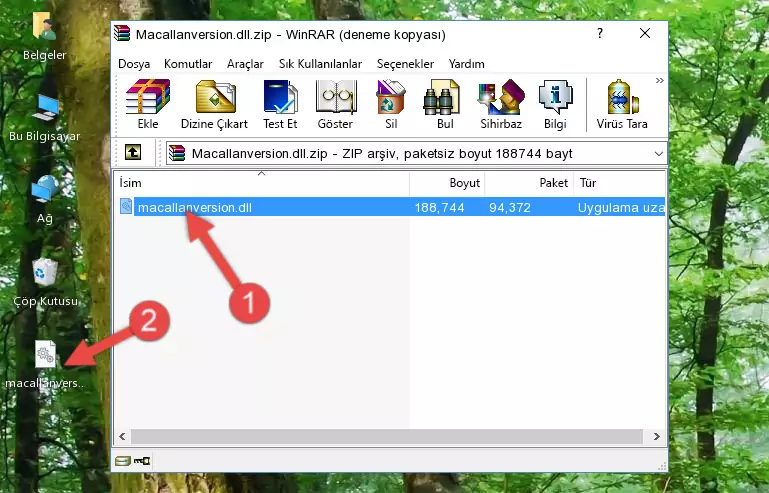769x493 pixels.
Task: Click the dll file icon in list
Action: [126, 207]
